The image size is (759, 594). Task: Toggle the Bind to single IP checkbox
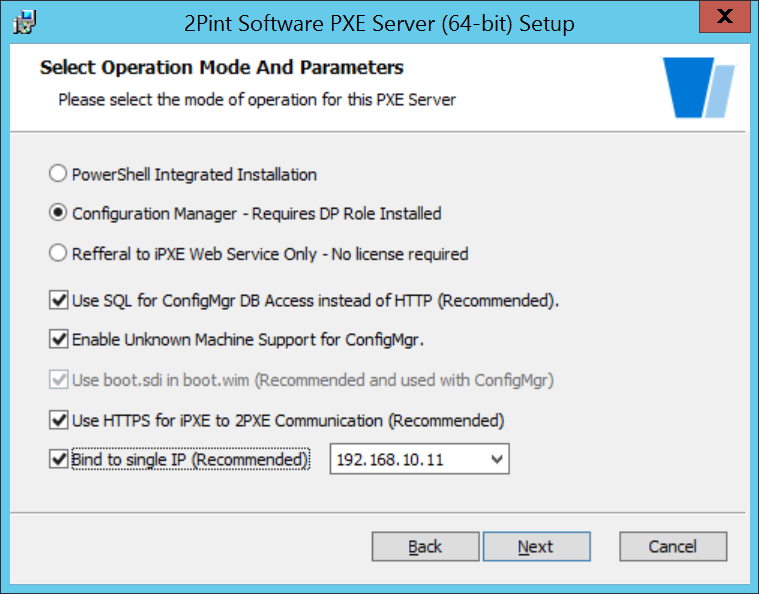coord(59,459)
